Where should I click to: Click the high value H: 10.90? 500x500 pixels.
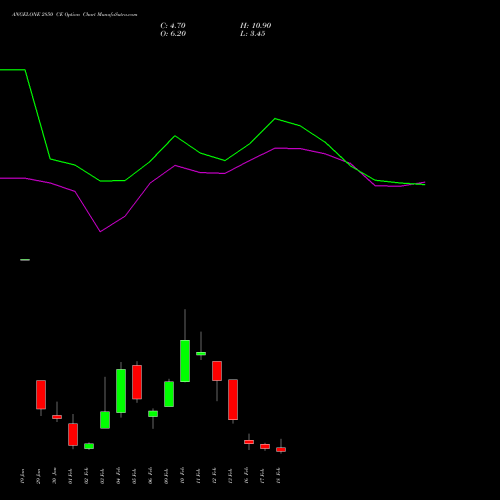pos(255,26)
